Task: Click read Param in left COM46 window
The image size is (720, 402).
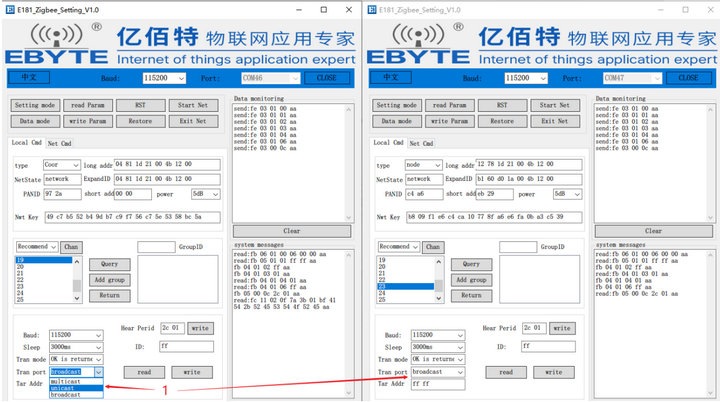Action: [88, 105]
